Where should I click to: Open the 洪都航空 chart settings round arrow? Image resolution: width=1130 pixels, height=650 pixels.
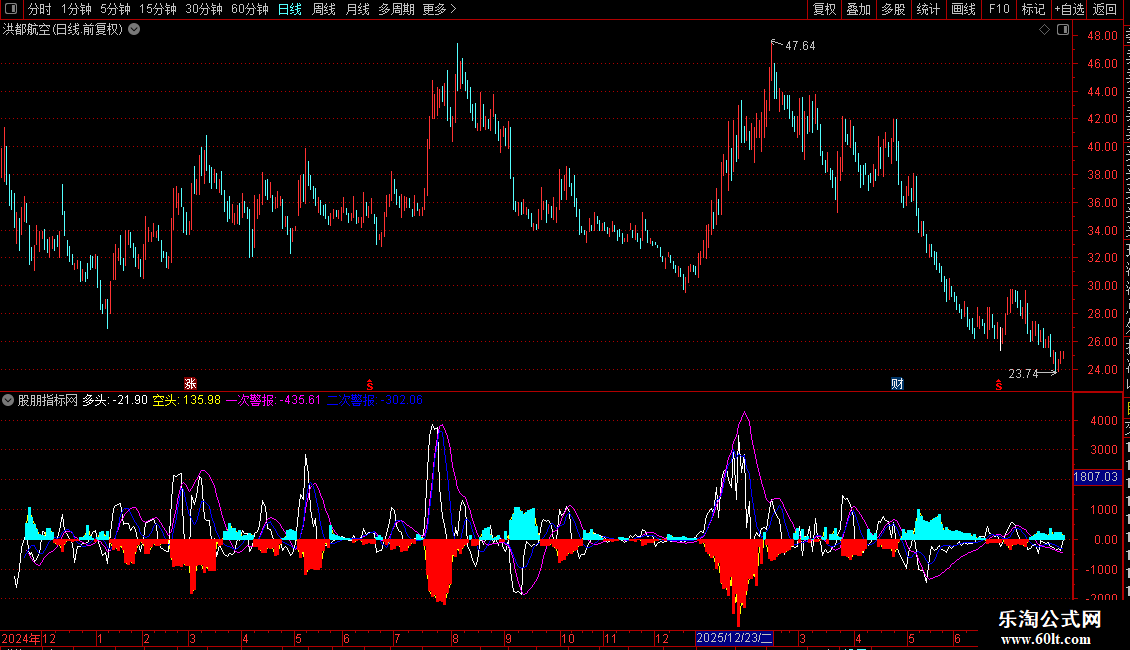134,30
